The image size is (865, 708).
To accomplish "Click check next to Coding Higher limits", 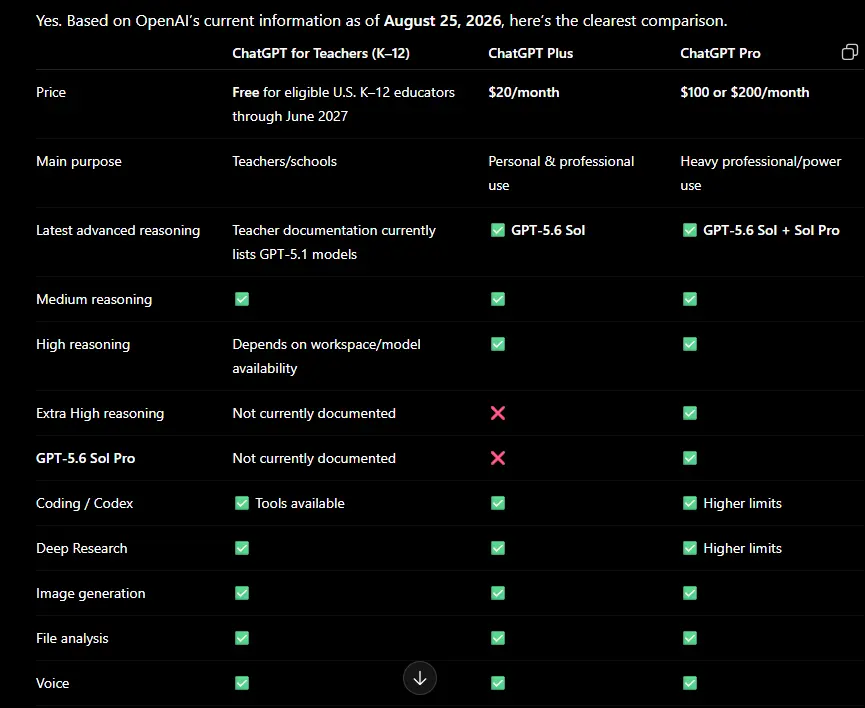I will click(x=690, y=503).
